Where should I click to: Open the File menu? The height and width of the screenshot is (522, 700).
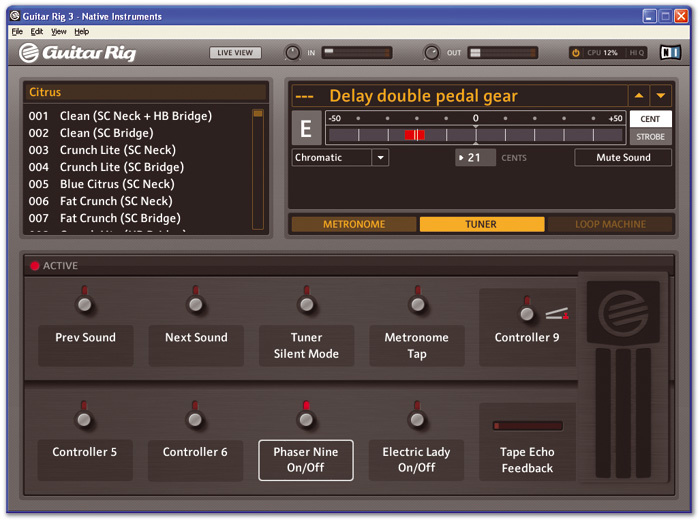[x=17, y=32]
